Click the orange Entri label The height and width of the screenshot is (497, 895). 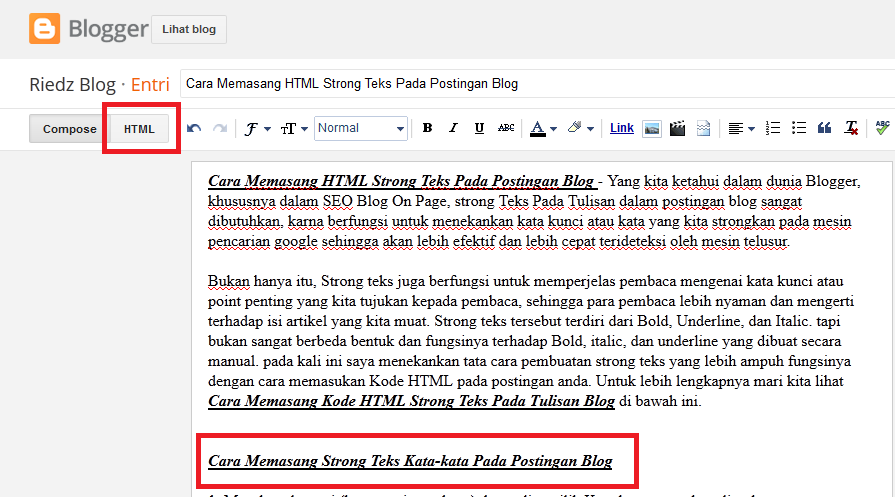[x=150, y=84]
